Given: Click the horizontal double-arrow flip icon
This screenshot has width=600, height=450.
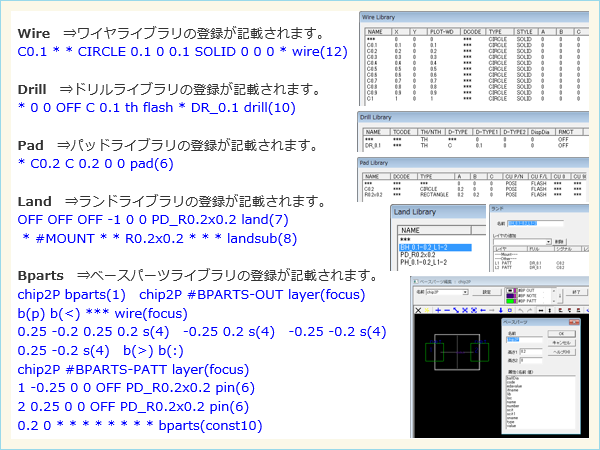Looking at the screenshot, I should pos(541,310).
